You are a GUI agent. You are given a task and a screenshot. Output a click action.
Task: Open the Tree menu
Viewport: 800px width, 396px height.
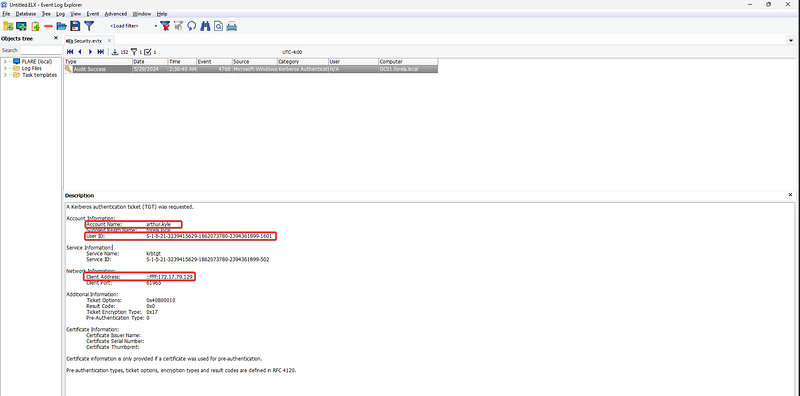(46, 14)
